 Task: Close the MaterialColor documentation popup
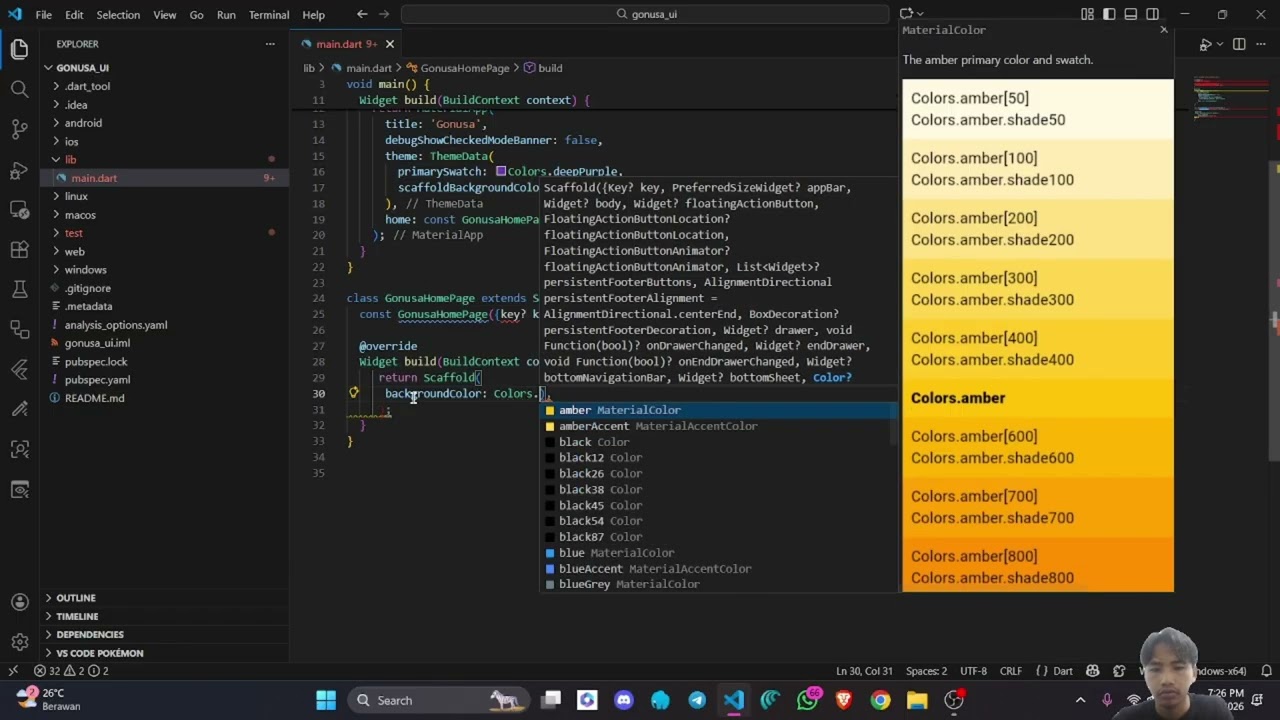[1163, 30]
